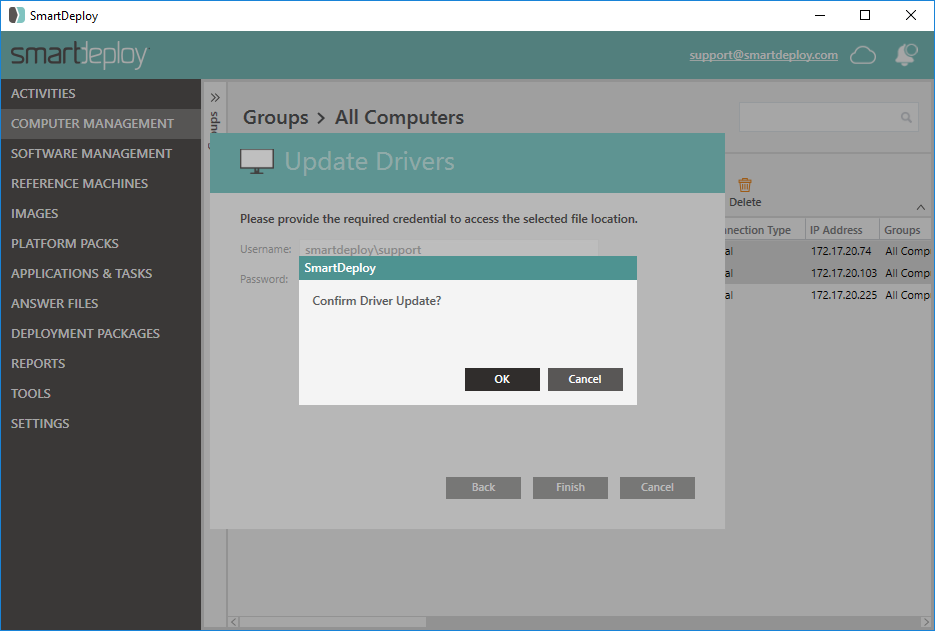Open support@smartdeploy.com account link
This screenshot has width=935, height=631.
pyautogui.click(x=763, y=55)
